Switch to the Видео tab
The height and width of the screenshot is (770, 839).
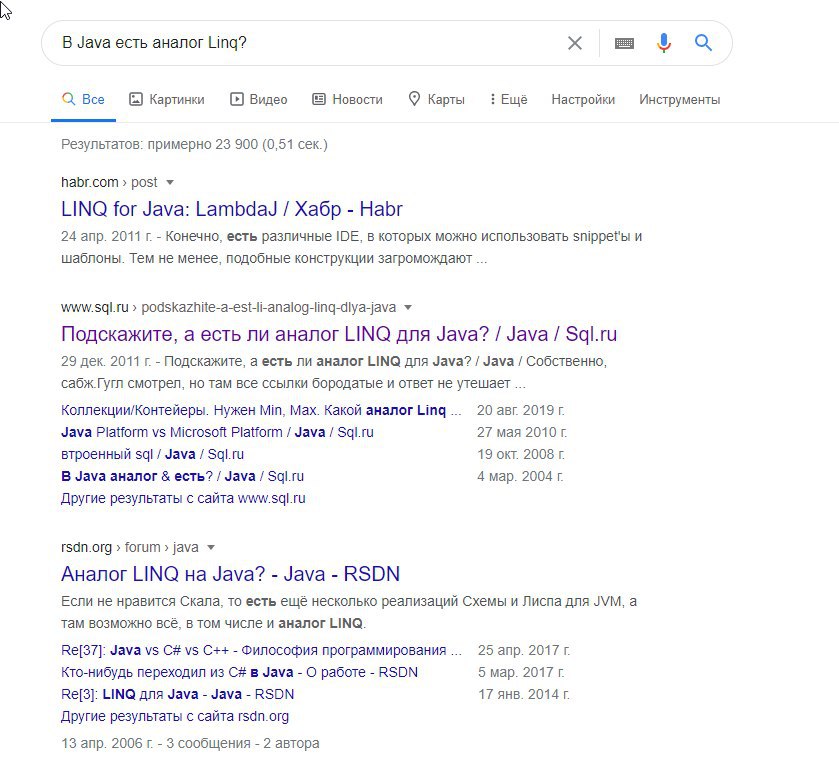point(259,100)
